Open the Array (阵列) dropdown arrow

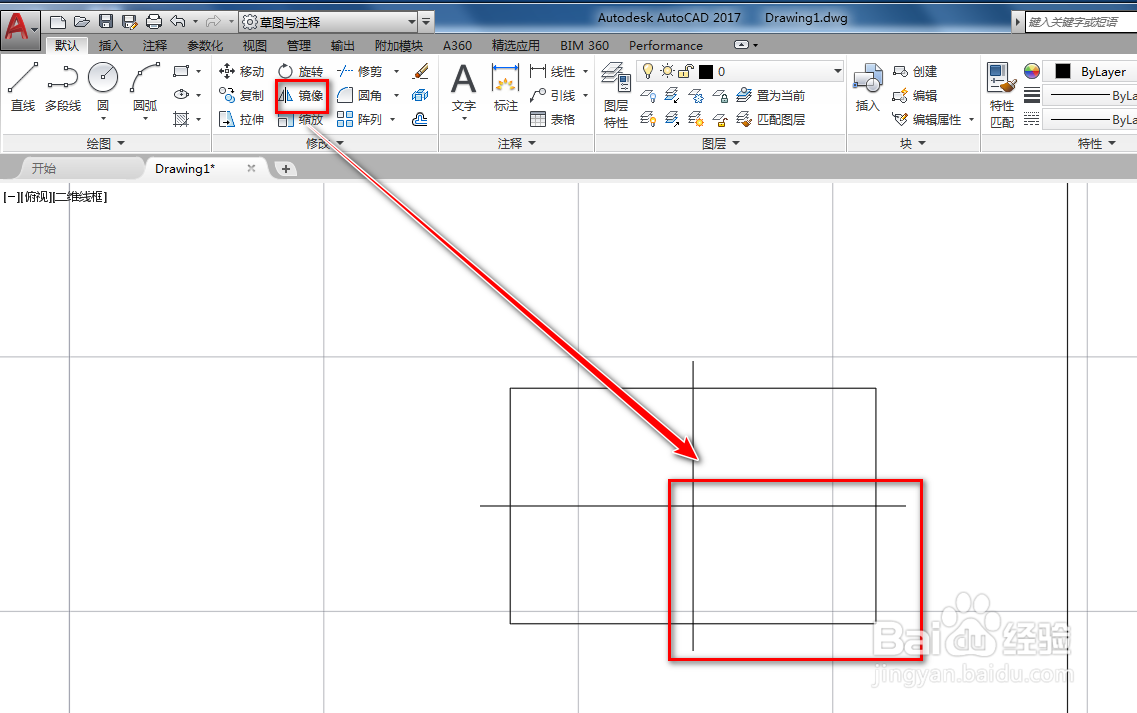[x=393, y=119]
